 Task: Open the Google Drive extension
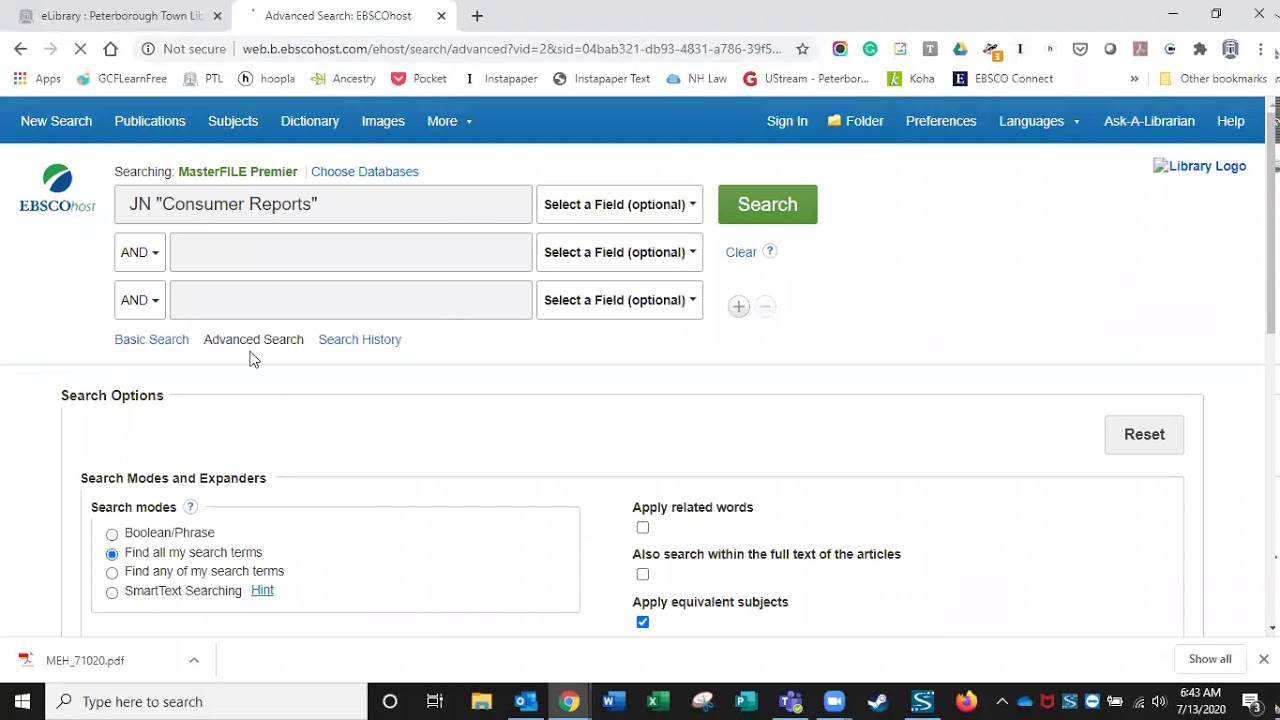(960, 49)
